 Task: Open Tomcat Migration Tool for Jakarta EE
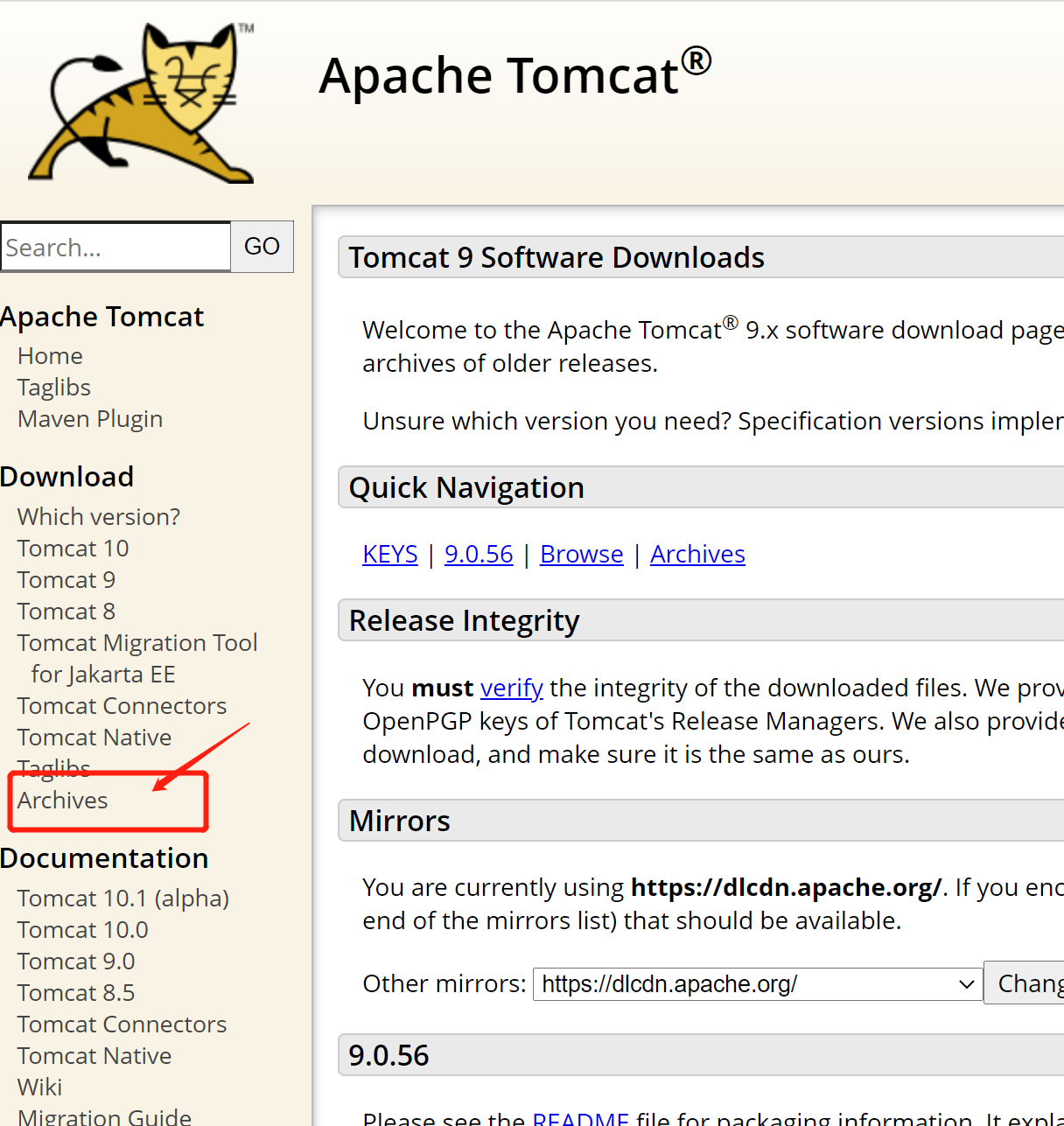[137, 659]
